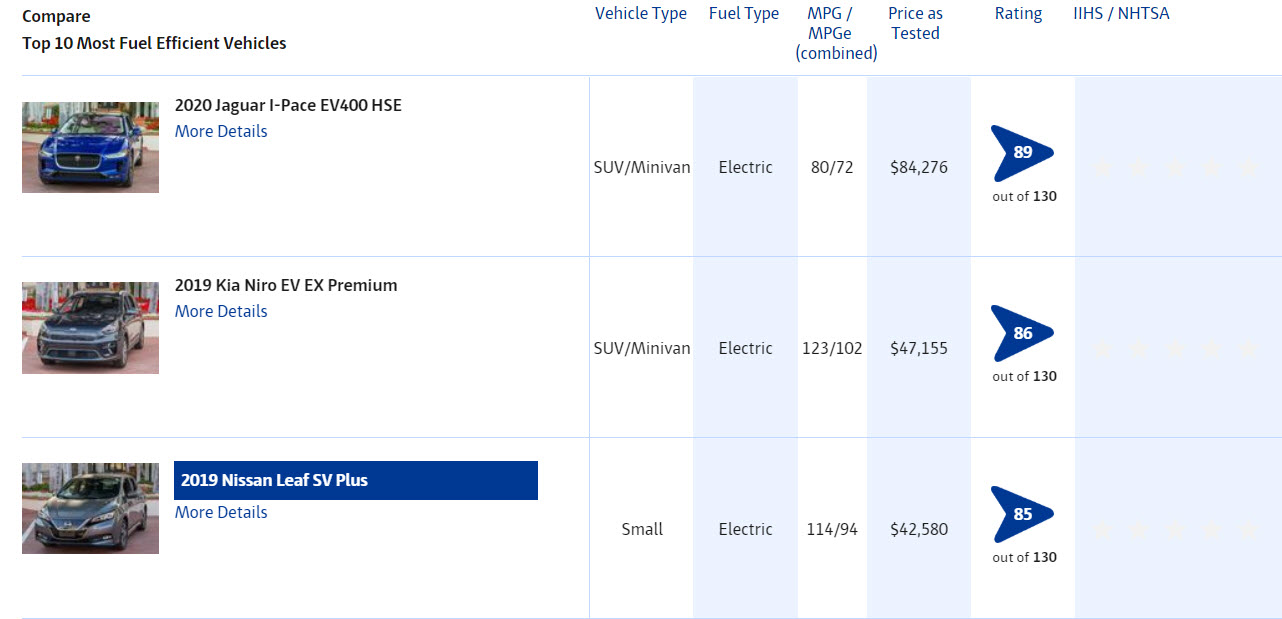1282x619 pixels.
Task: Open More Details for the Jaguar I-Pace
Action: coord(221,131)
